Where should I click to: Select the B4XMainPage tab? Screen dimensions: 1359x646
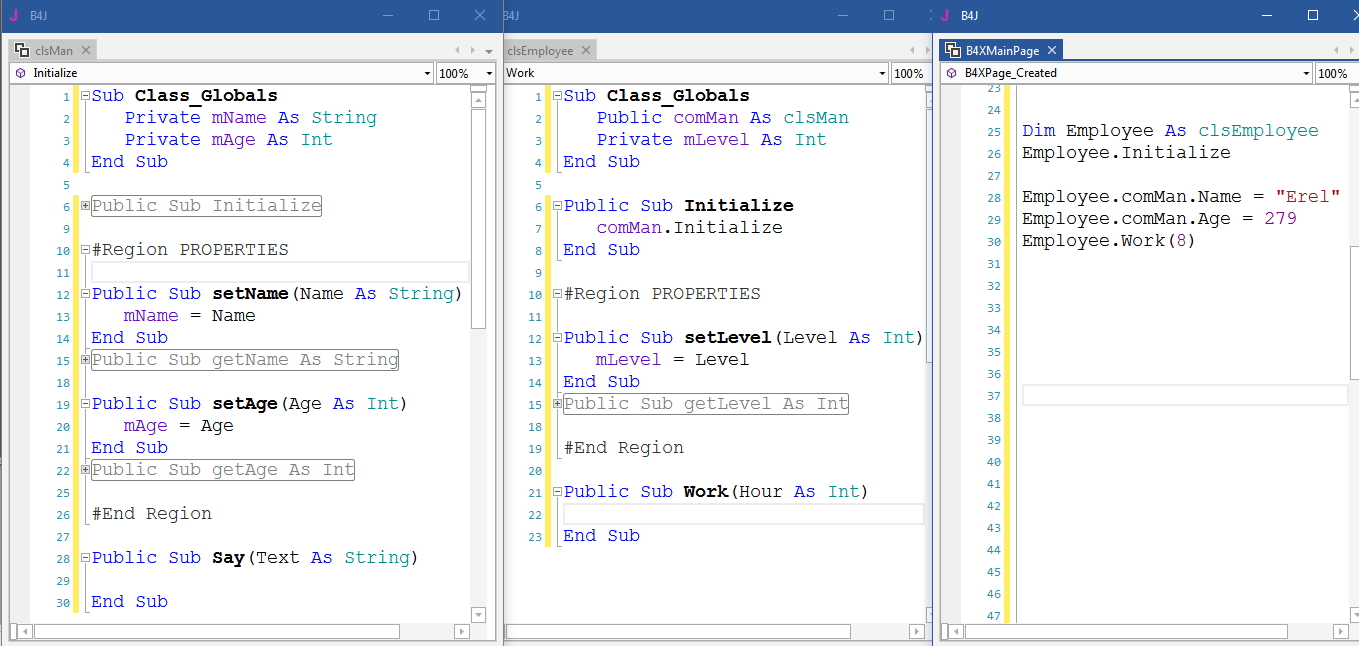pyautogui.click(x=1002, y=50)
